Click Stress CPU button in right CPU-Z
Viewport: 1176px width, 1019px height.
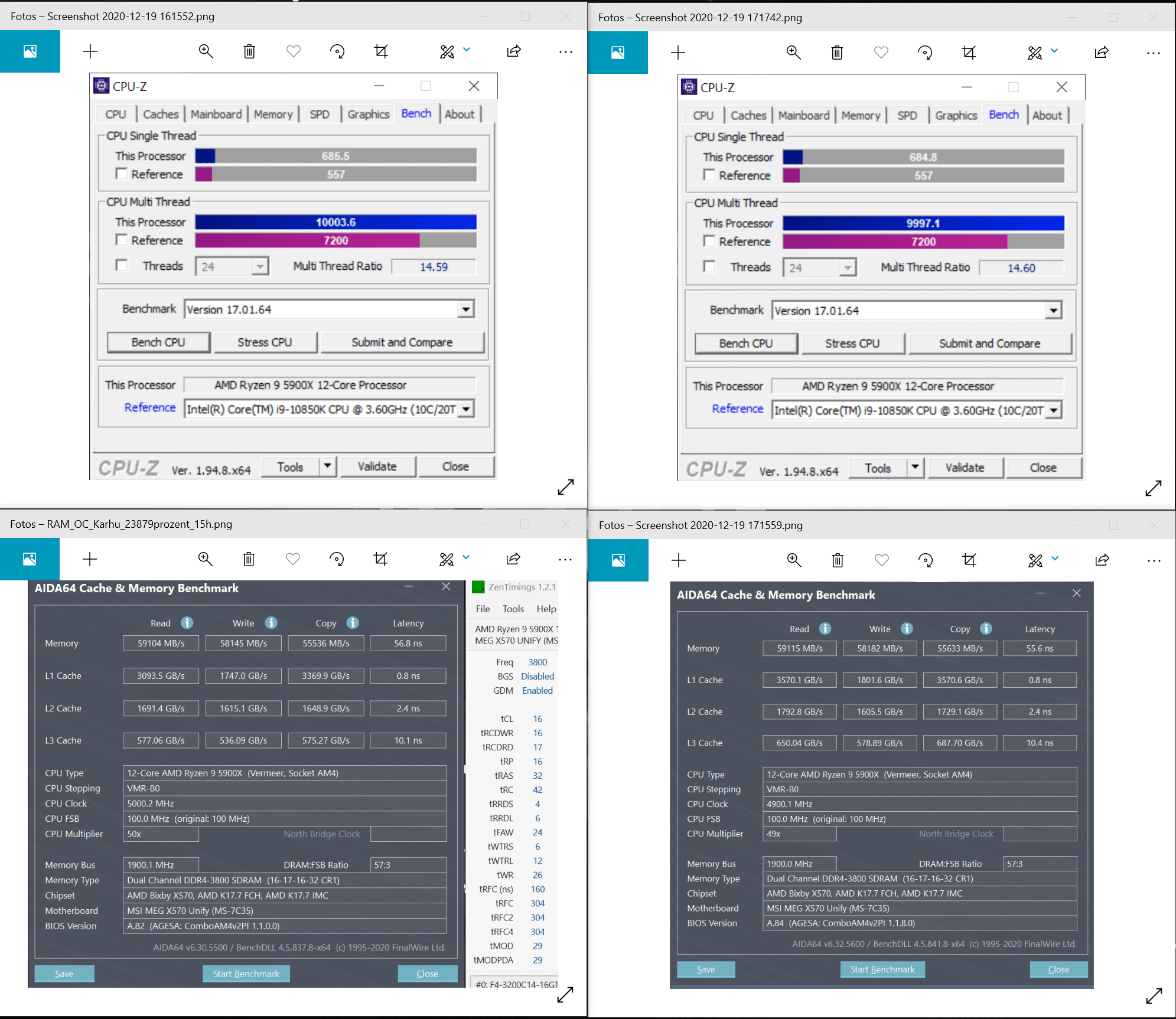pos(852,344)
